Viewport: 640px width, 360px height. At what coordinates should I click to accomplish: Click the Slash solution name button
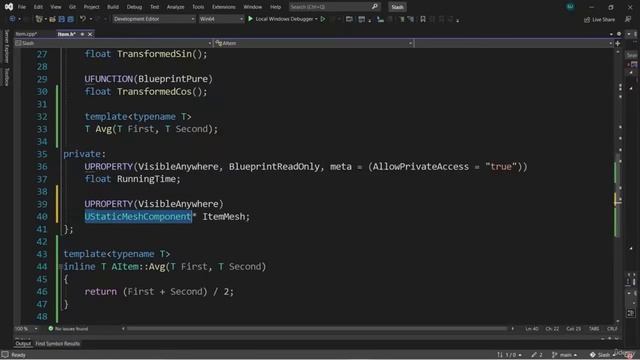tap(397, 7)
